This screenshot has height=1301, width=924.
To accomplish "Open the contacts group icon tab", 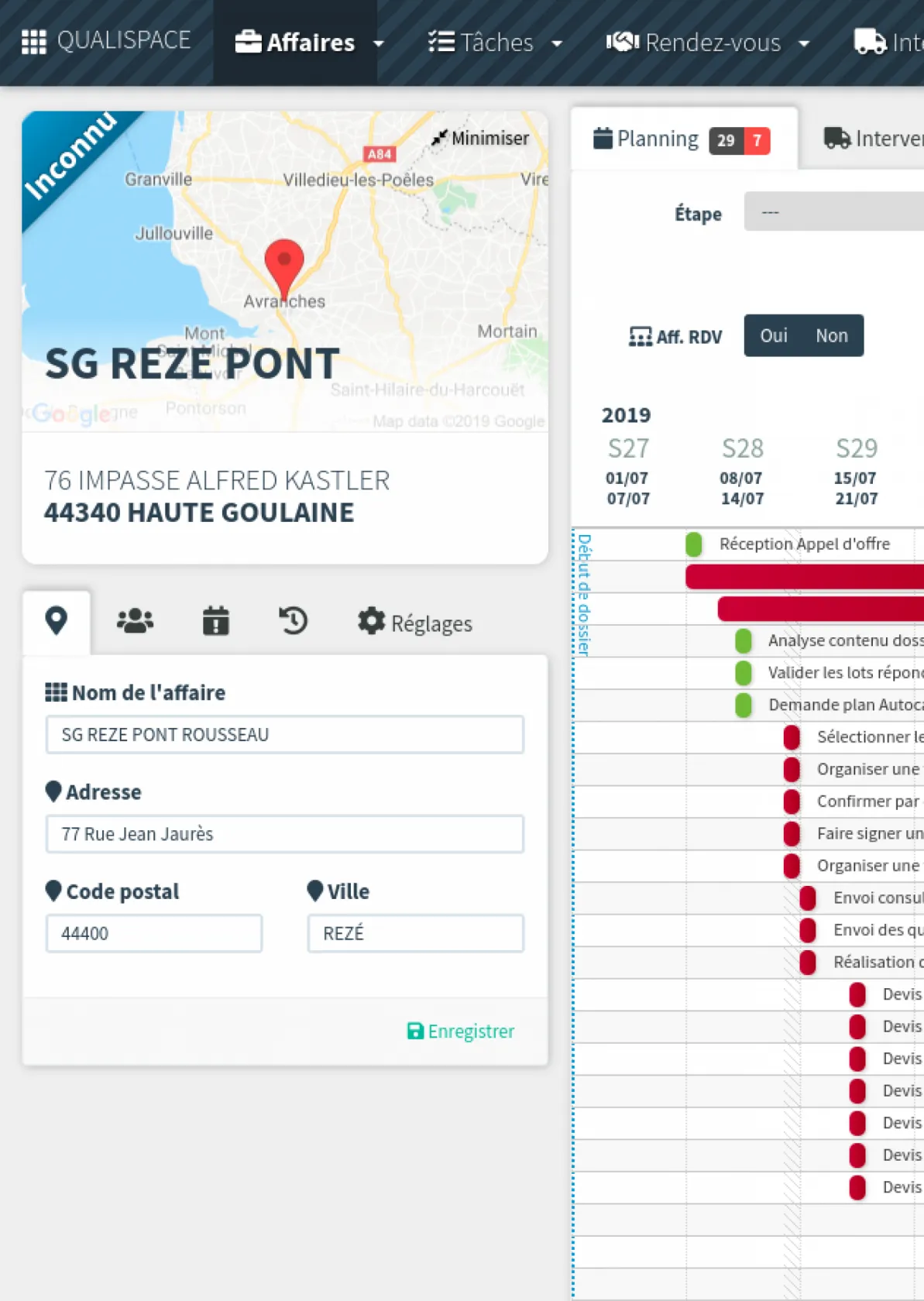I will tap(135, 621).
